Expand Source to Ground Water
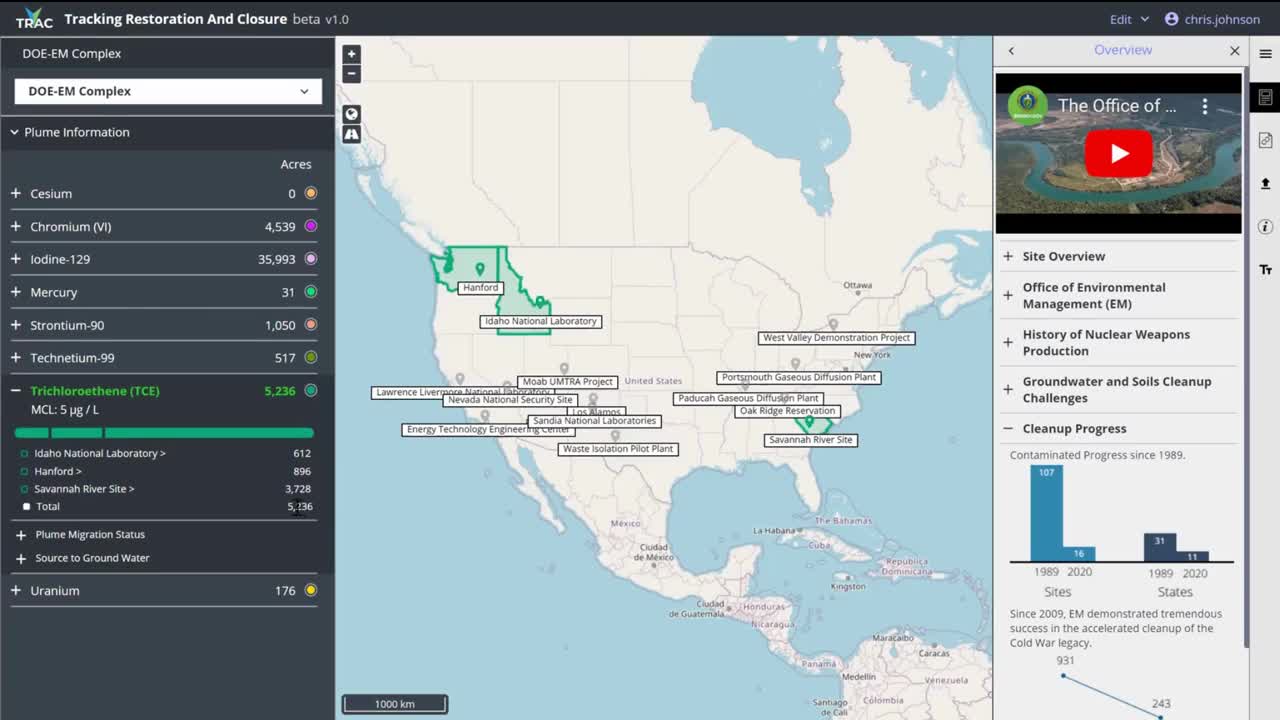This screenshot has height=720, width=1280. tap(21, 558)
